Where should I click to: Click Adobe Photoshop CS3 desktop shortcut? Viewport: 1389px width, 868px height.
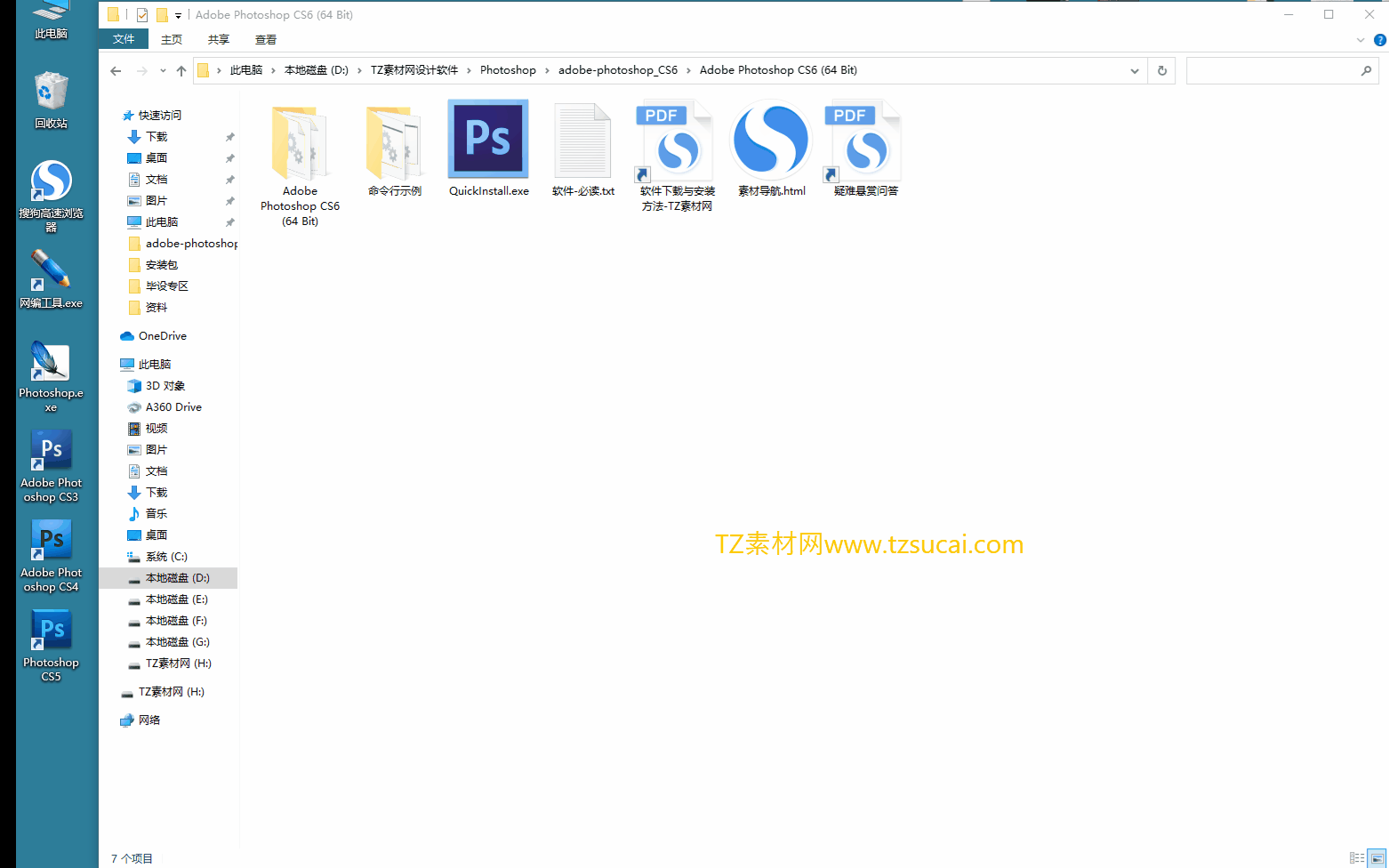pyautogui.click(x=51, y=466)
